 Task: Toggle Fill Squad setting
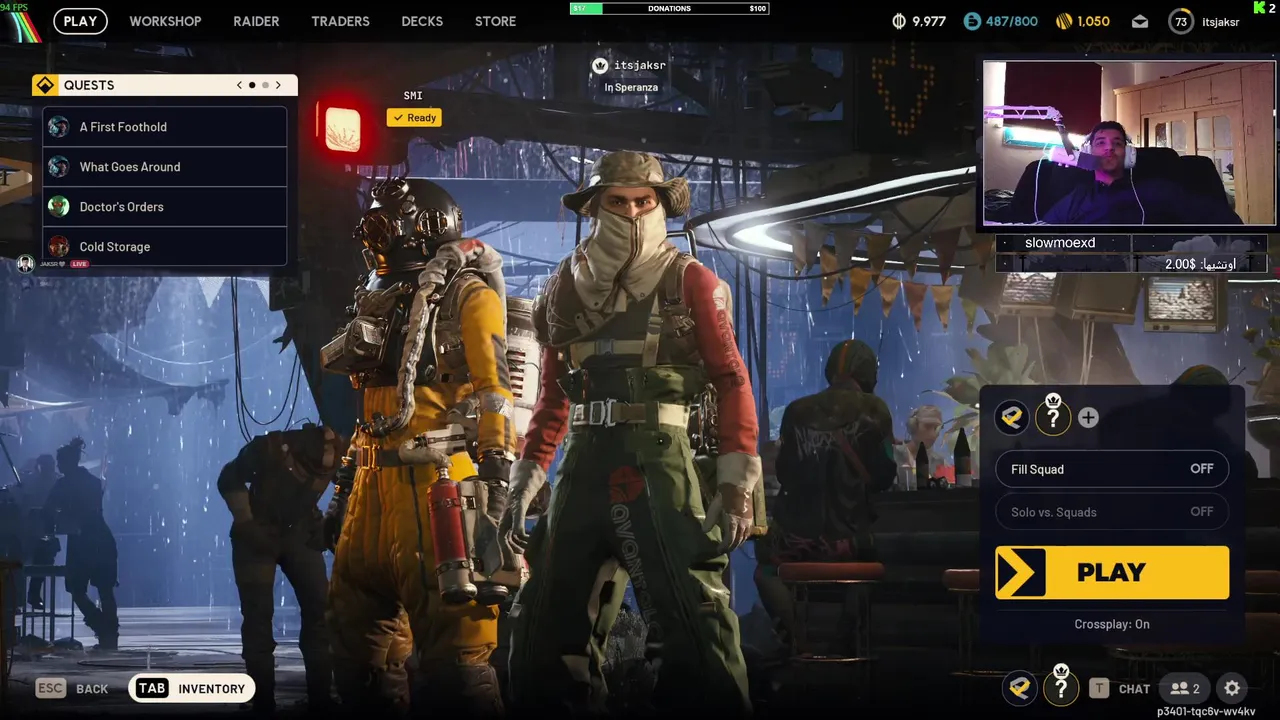pyautogui.click(x=1112, y=469)
